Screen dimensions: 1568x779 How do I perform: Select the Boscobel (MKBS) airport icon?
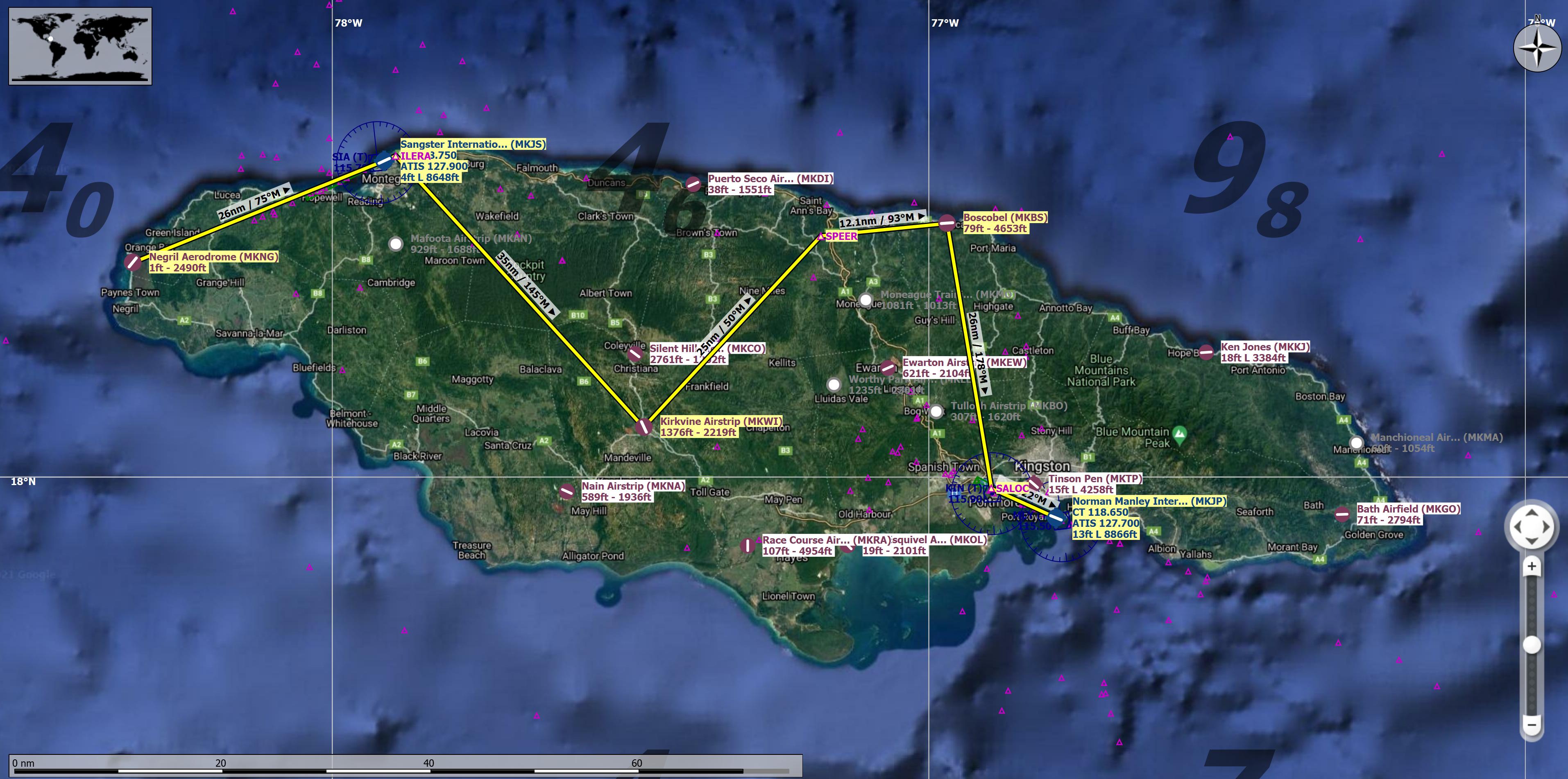(x=947, y=223)
